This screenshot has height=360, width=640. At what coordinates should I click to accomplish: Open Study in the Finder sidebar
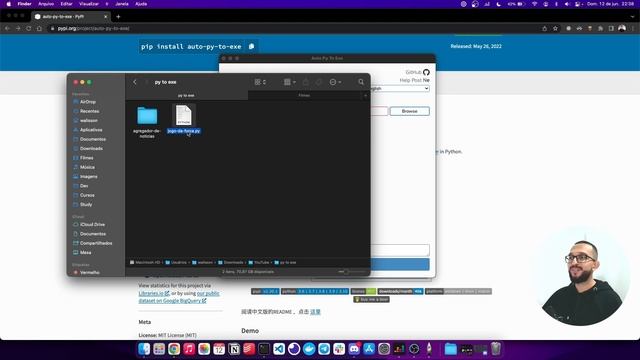coord(86,204)
